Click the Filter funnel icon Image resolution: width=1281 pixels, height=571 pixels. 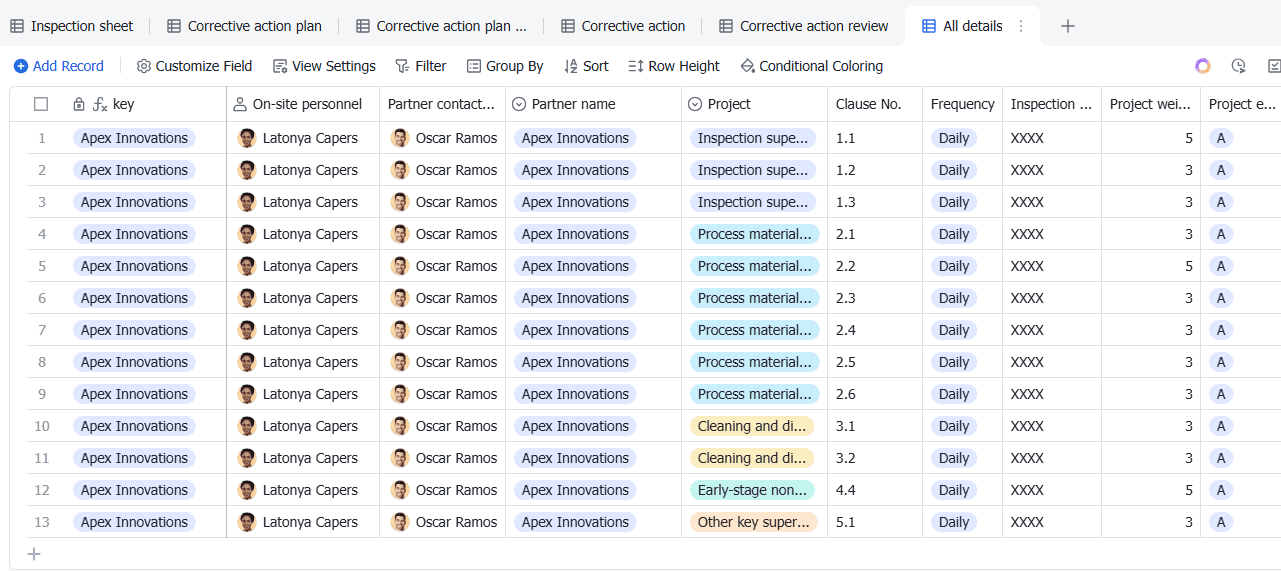pyautogui.click(x=402, y=66)
